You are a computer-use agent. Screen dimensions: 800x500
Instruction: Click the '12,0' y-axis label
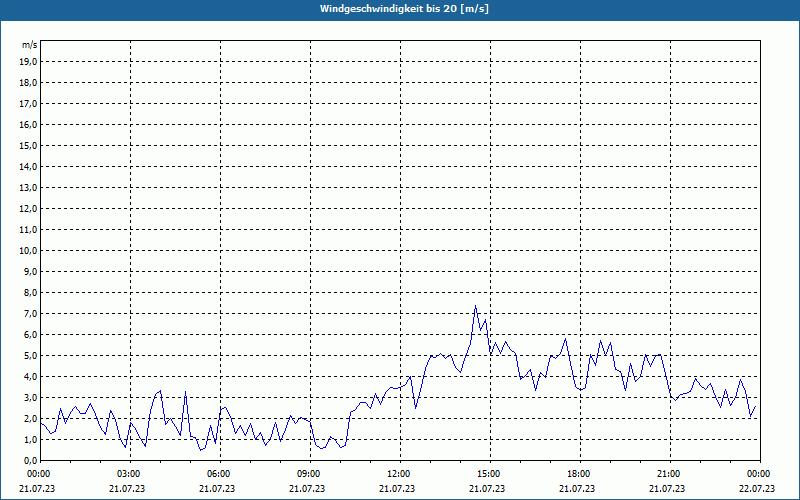click(x=29, y=209)
